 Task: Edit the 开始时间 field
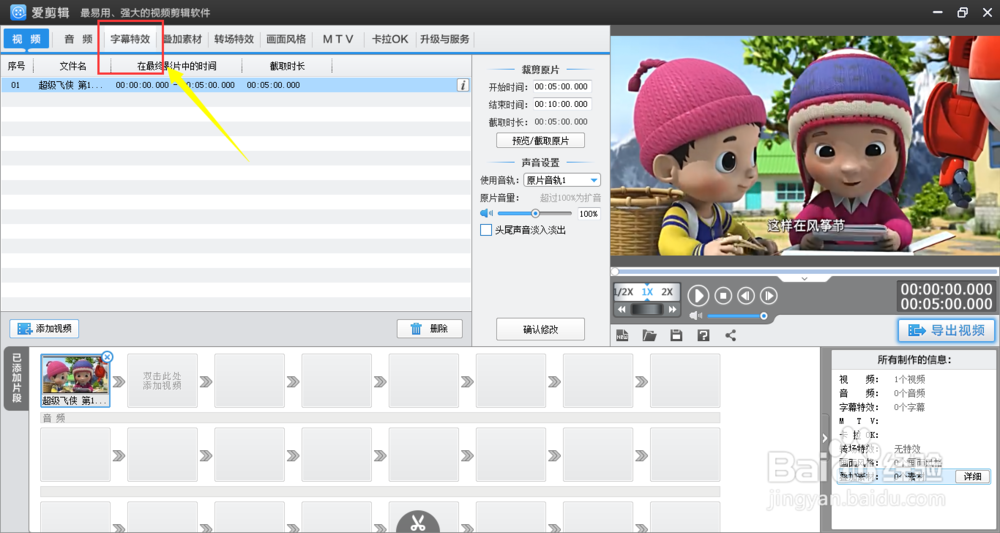(x=562, y=87)
